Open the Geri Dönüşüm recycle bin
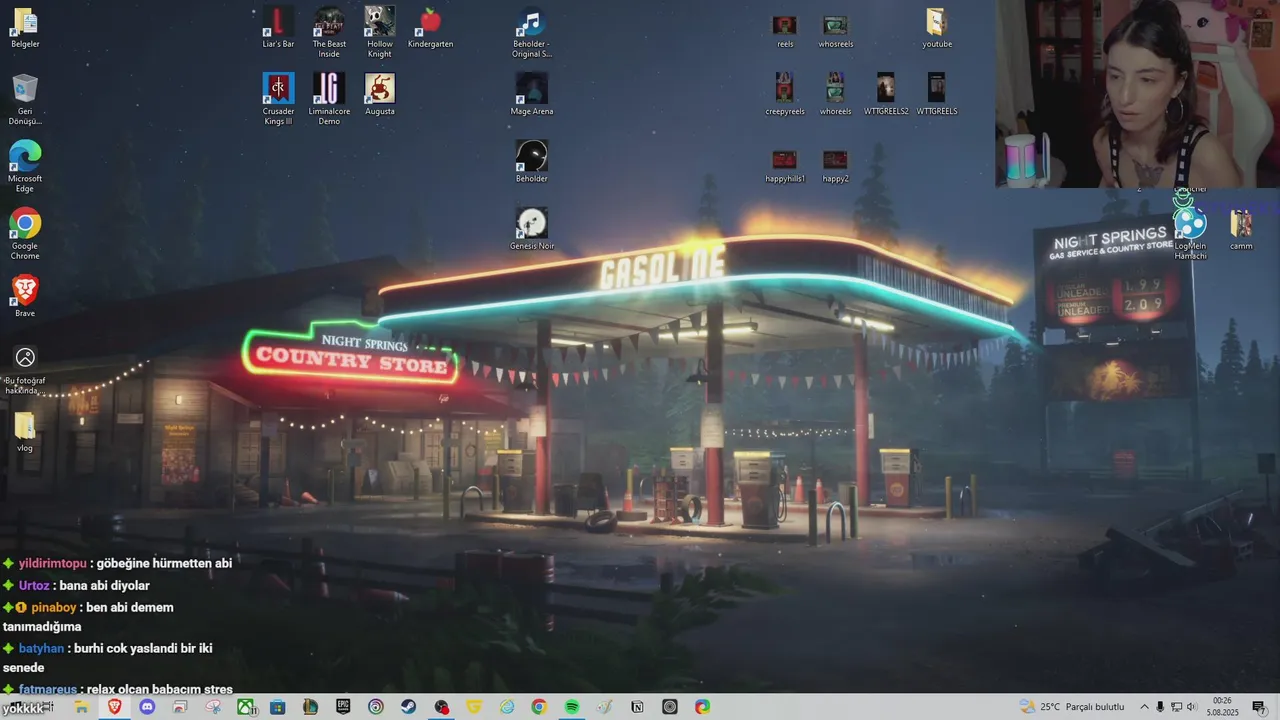This screenshot has height=720, width=1280. coord(25,100)
